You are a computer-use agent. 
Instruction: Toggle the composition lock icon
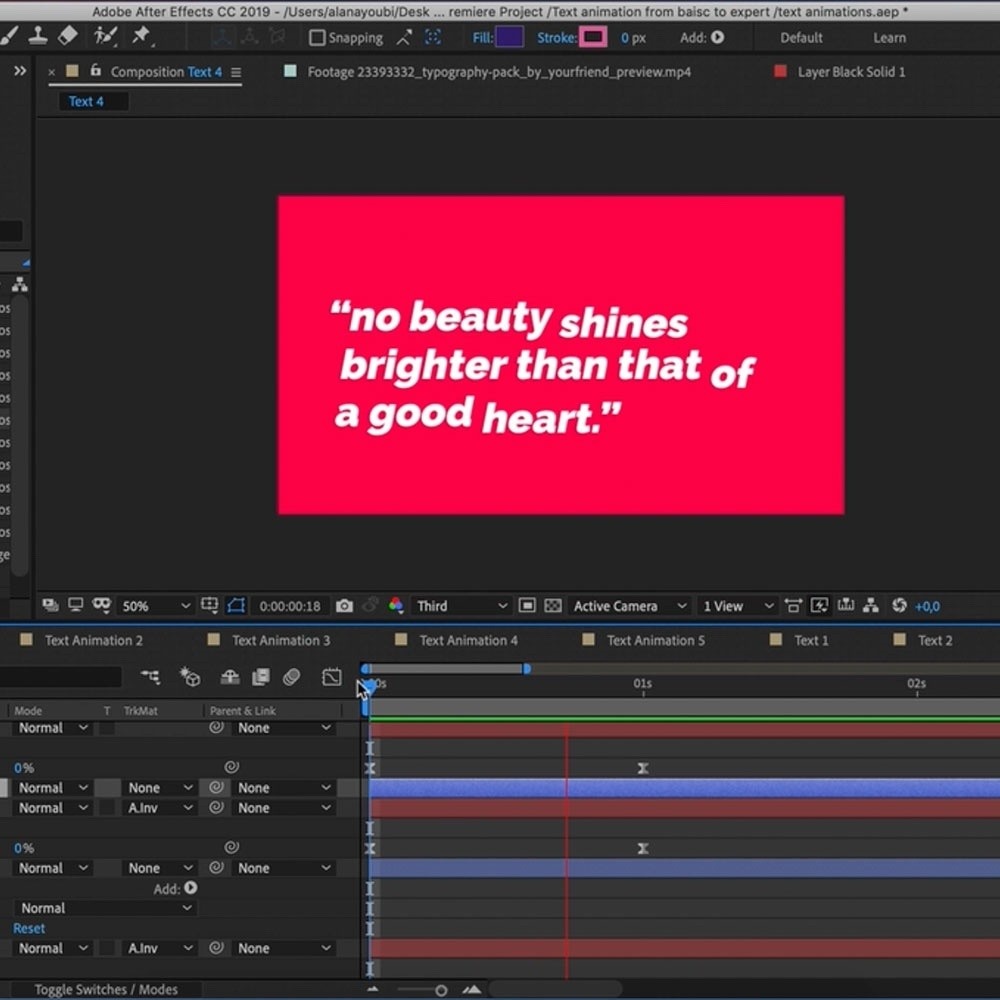96,71
